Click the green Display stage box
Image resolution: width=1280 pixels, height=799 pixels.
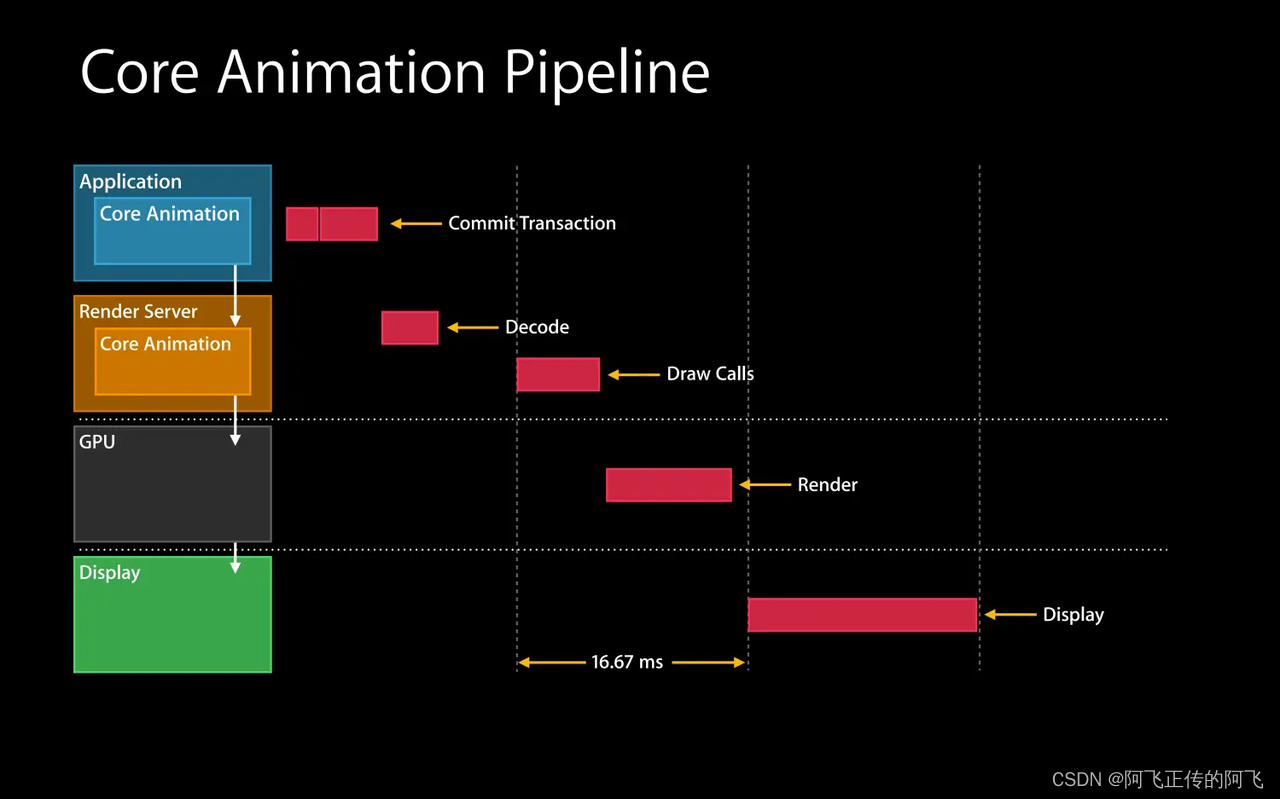pyautogui.click(x=172, y=614)
